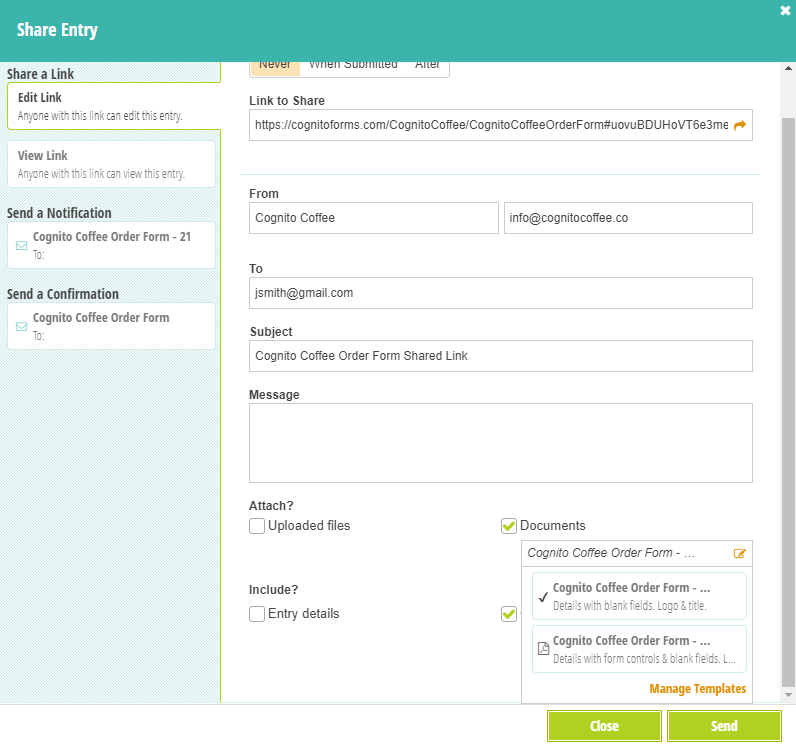Click the 'Include?' label
The height and width of the screenshot is (746, 796).
[x=273, y=590]
